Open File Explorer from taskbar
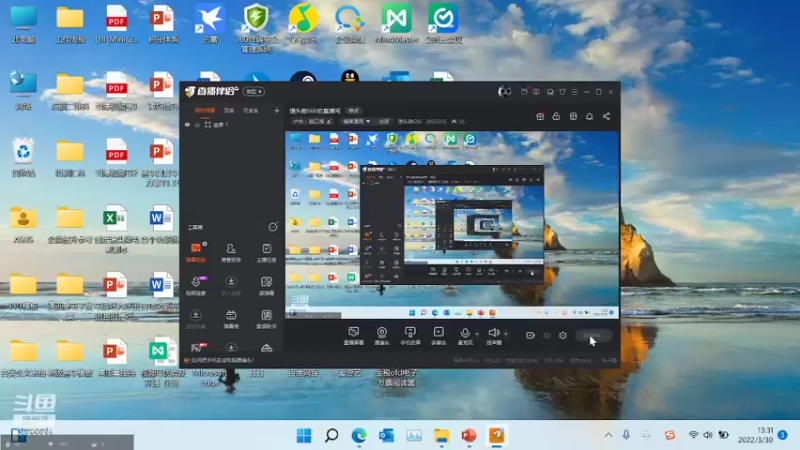 (x=442, y=435)
